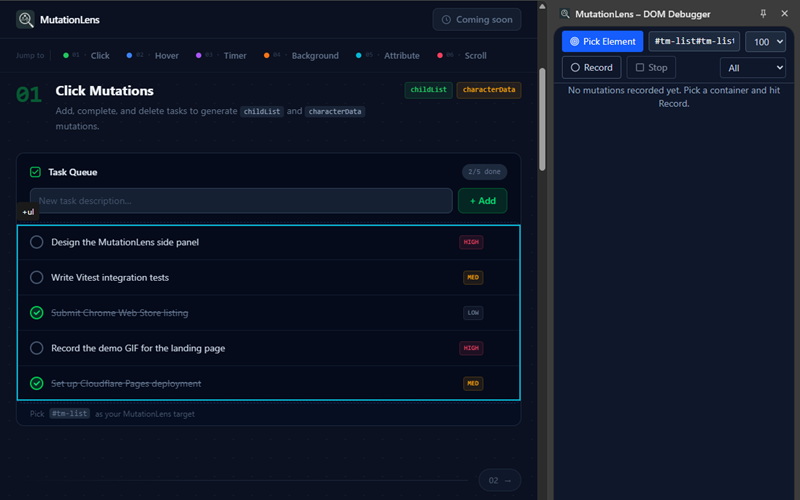Click the large 01 section number
This screenshot has height=500, width=800.
[29, 94]
